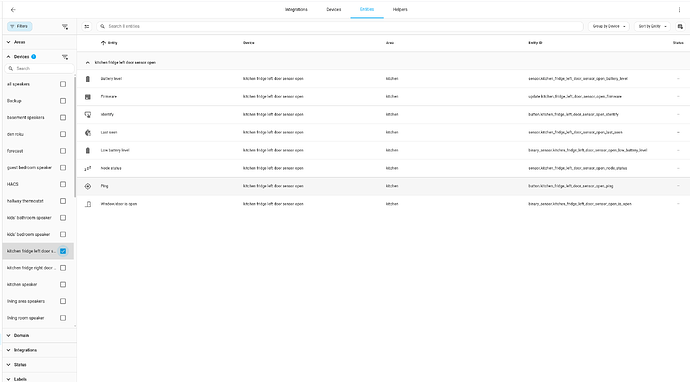
Task: Expand the Area filter section
Action: pos(38,42)
